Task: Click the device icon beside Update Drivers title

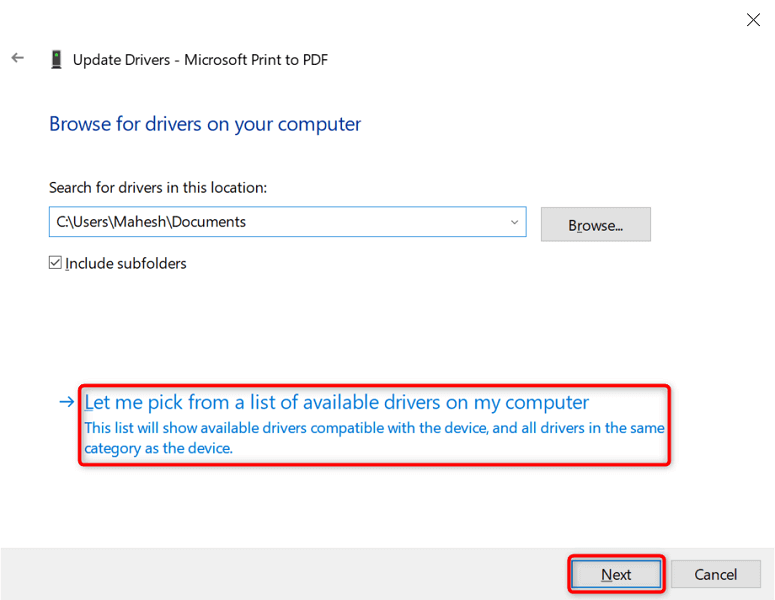Action: point(56,60)
